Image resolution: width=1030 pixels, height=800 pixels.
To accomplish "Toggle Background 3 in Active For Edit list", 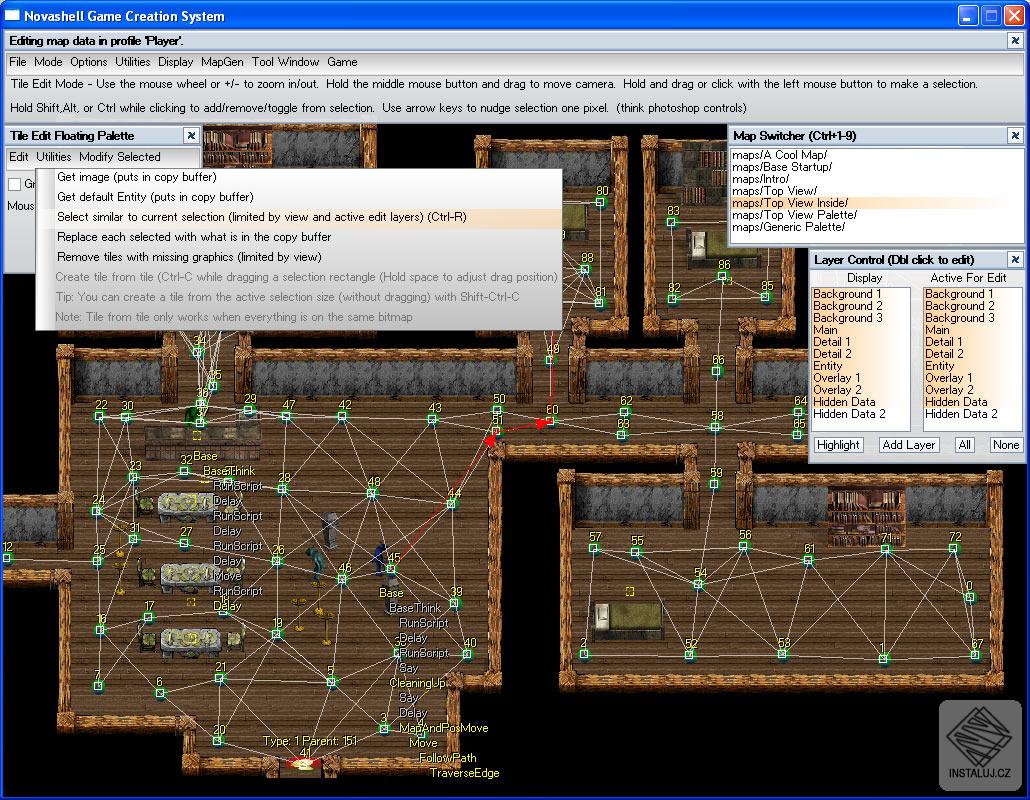I will pyautogui.click(x=973, y=318).
